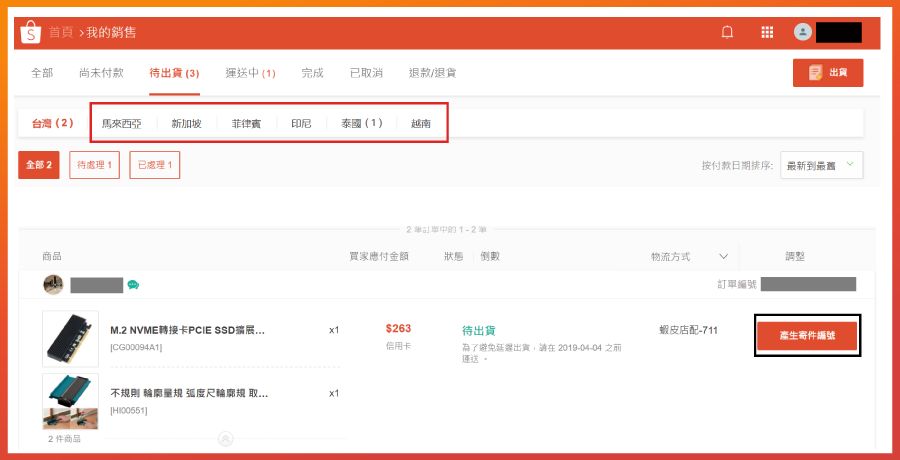Switch to the 運送中 (1) tab
Viewport: 900px width, 460px height.
250,74
